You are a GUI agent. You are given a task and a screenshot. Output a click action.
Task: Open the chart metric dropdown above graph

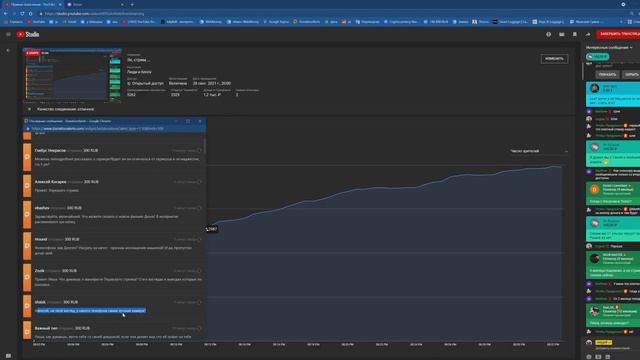(x=539, y=151)
